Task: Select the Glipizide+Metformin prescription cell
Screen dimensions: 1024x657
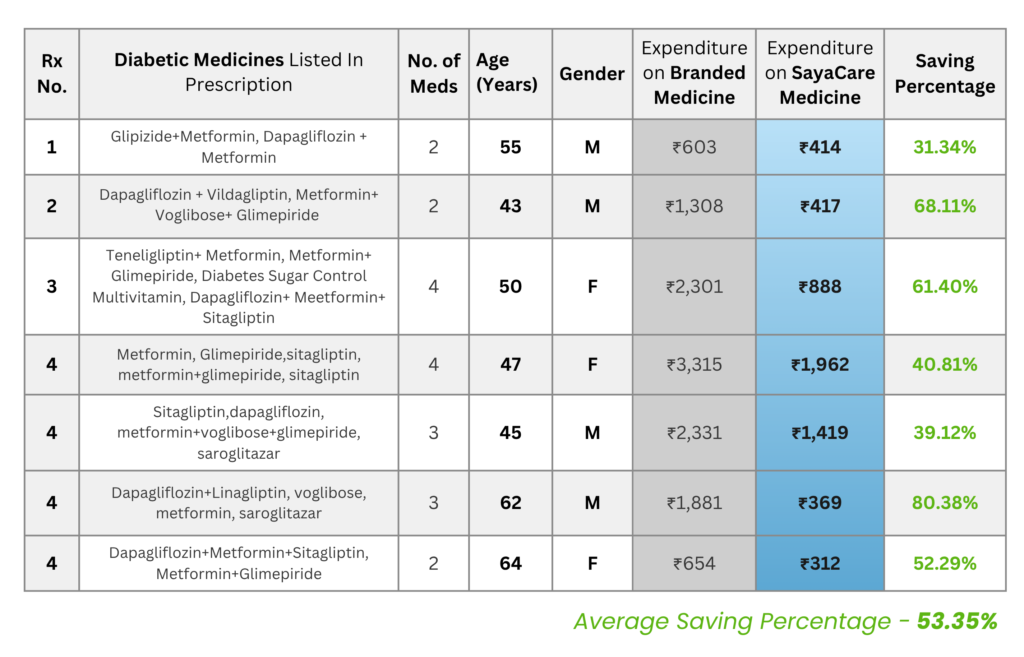Action: (x=238, y=148)
